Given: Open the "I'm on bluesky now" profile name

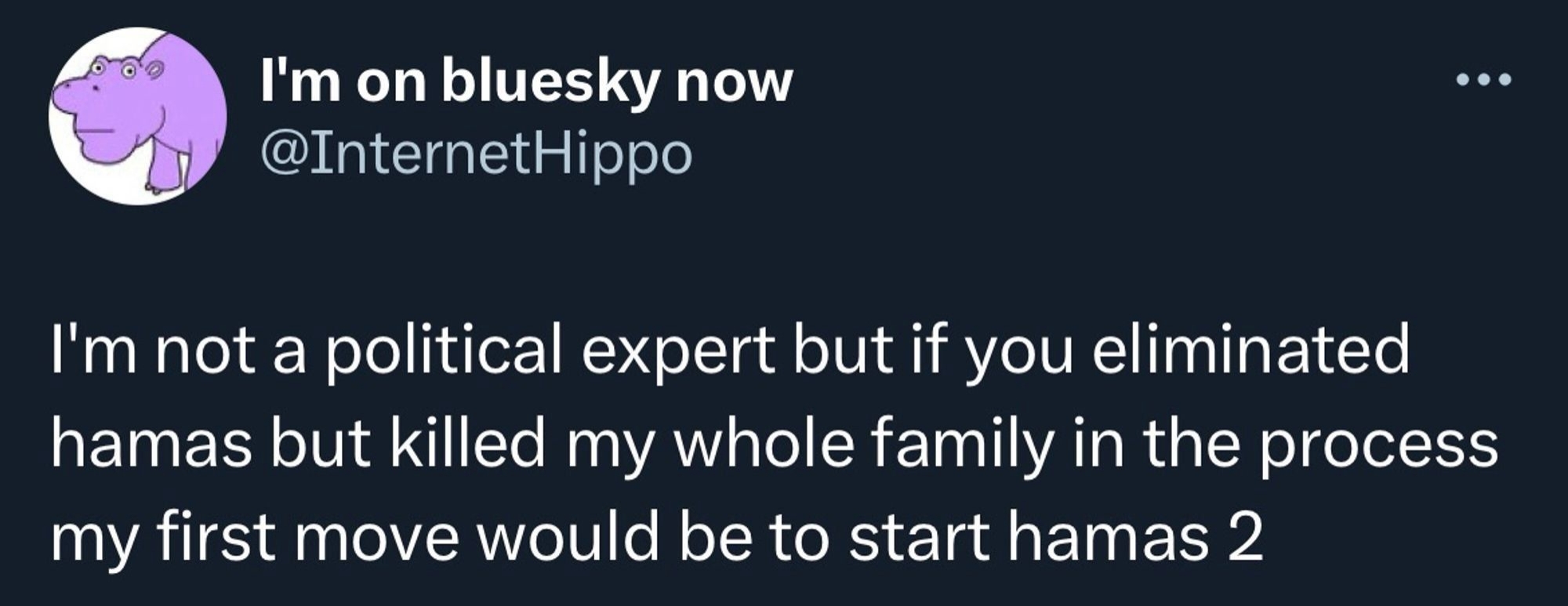Looking at the screenshot, I should 526,82.
